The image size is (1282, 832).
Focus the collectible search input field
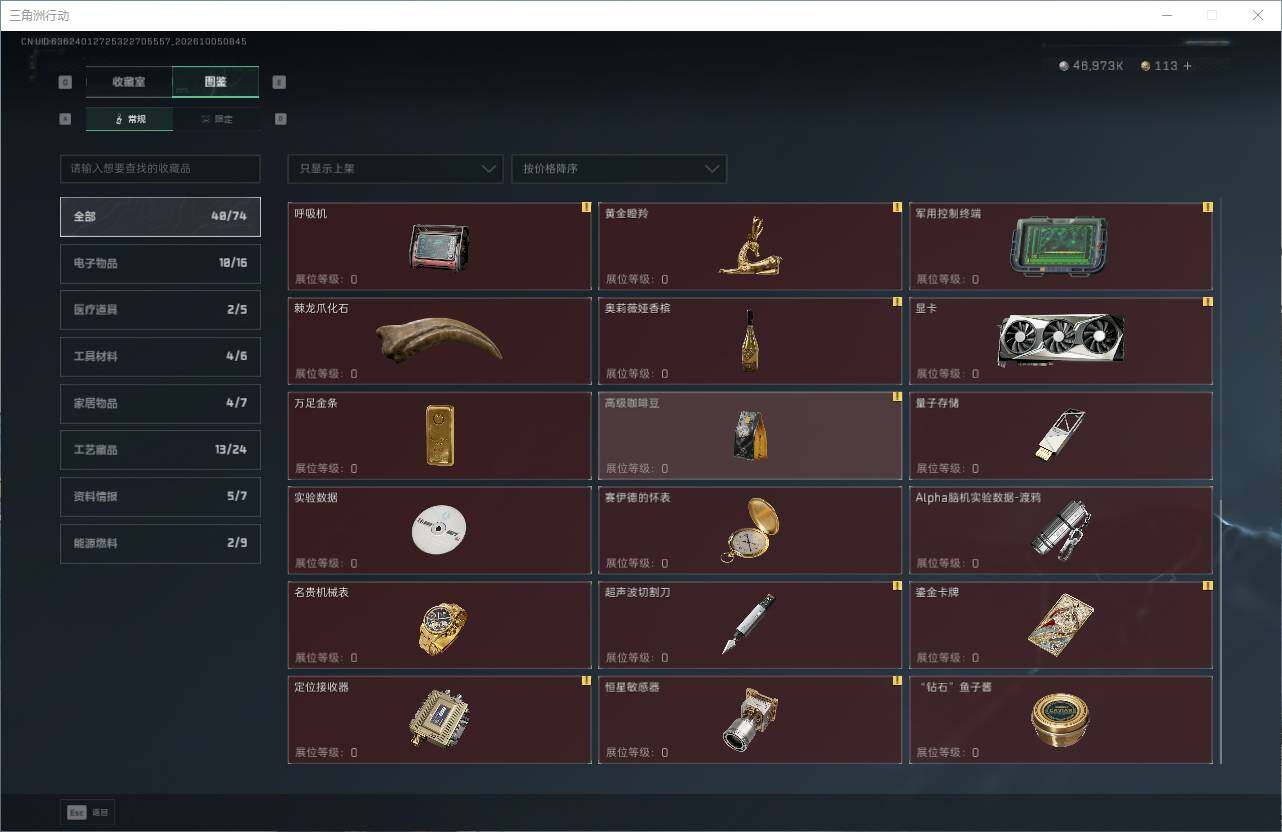click(x=160, y=169)
